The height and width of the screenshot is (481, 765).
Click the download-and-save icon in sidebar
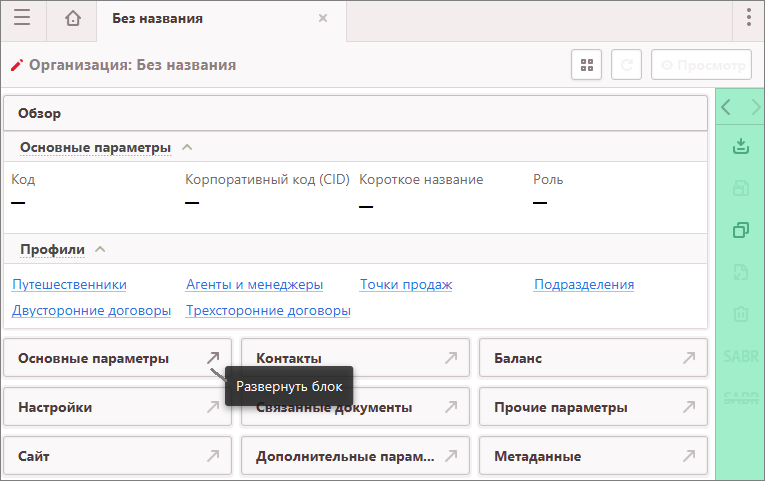pyautogui.click(x=740, y=146)
